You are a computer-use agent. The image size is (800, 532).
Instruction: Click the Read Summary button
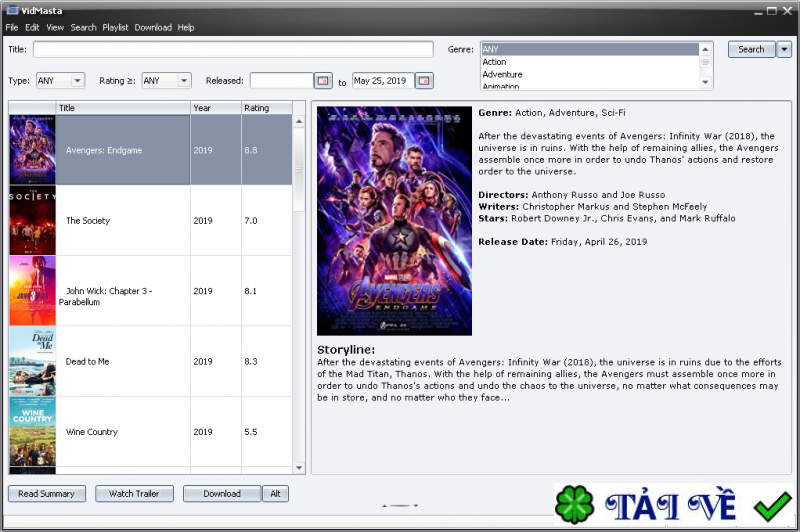[x=46, y=494]
